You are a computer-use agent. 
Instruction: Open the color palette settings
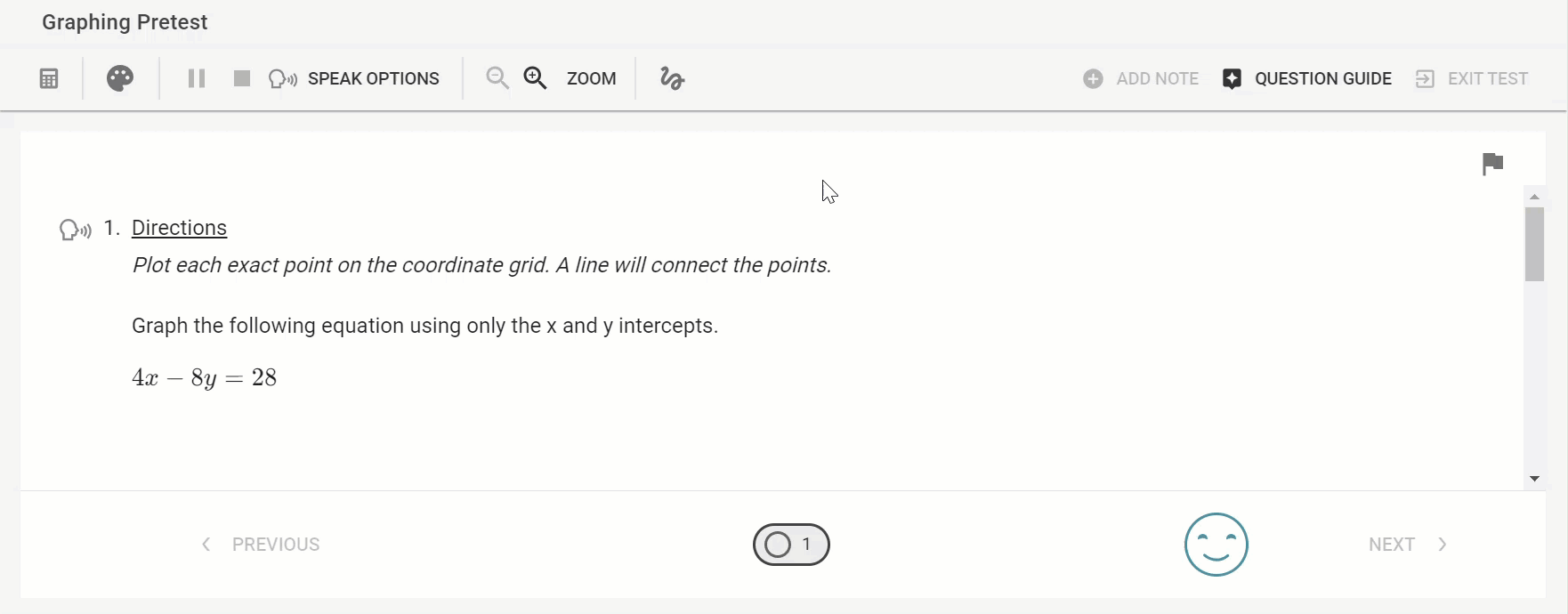(120, 78)
